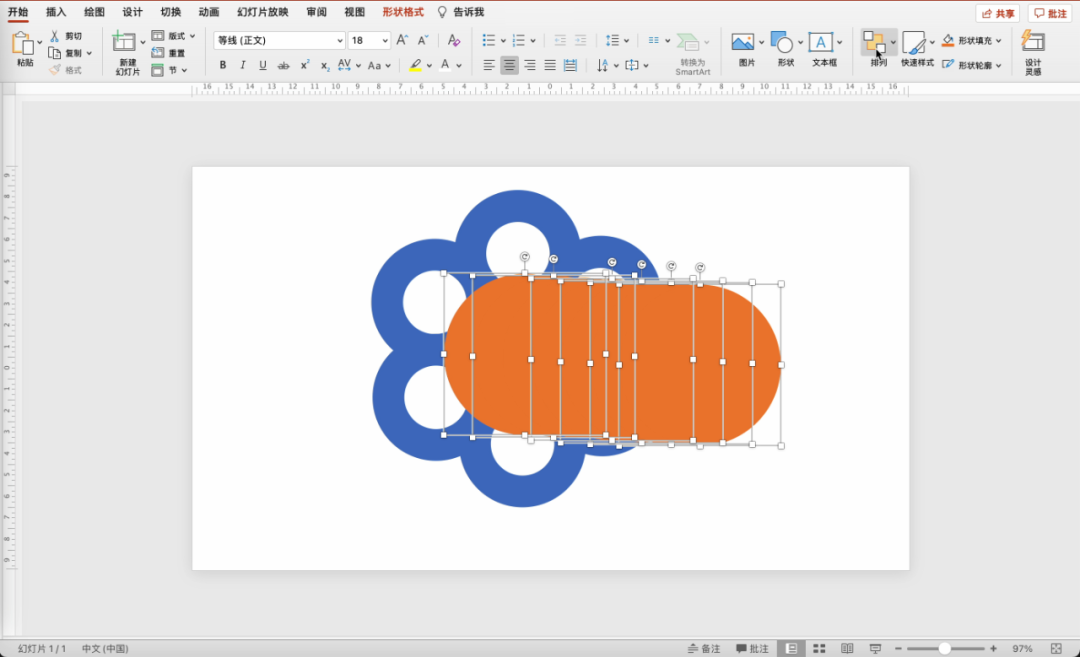Screen dimensions: 1080x657
Task: Open the Animations (动画) tab
Action: [209, 12]
